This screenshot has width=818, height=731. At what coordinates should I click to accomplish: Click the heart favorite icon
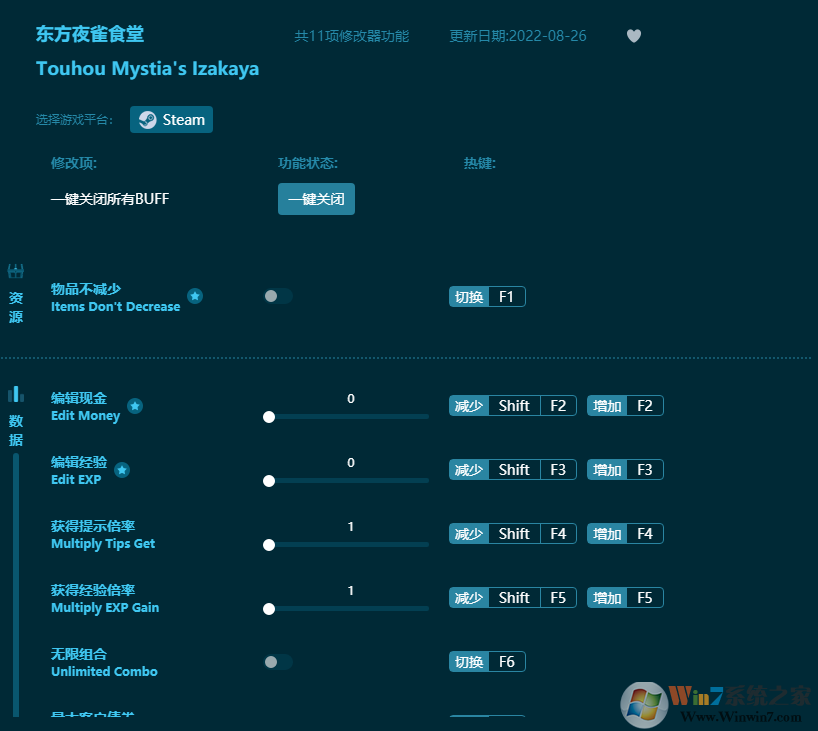point(634,36)
